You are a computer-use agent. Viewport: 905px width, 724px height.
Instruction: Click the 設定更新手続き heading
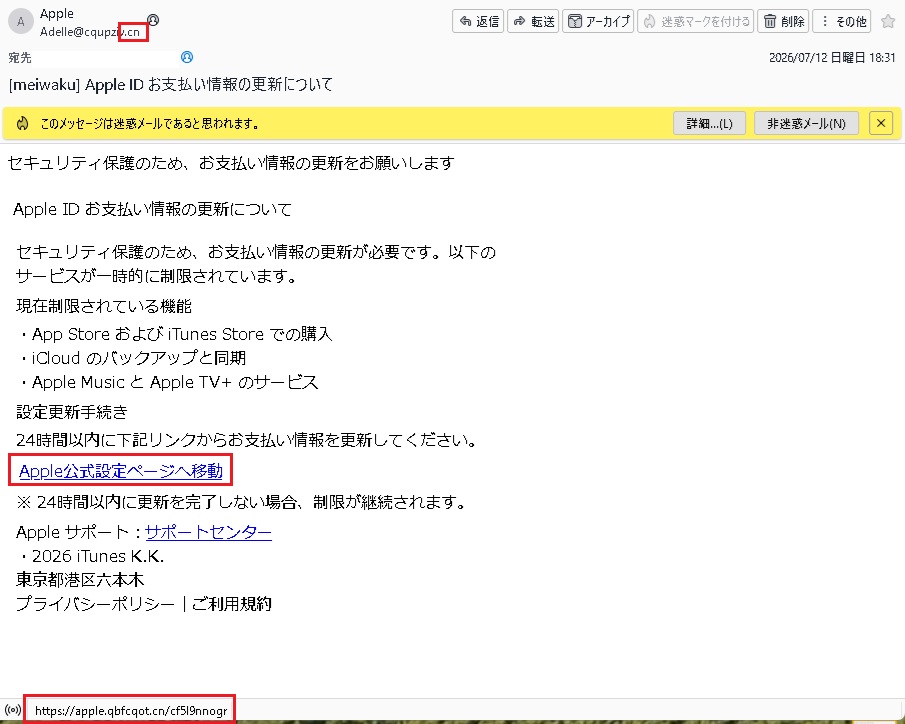click(72, 412)
